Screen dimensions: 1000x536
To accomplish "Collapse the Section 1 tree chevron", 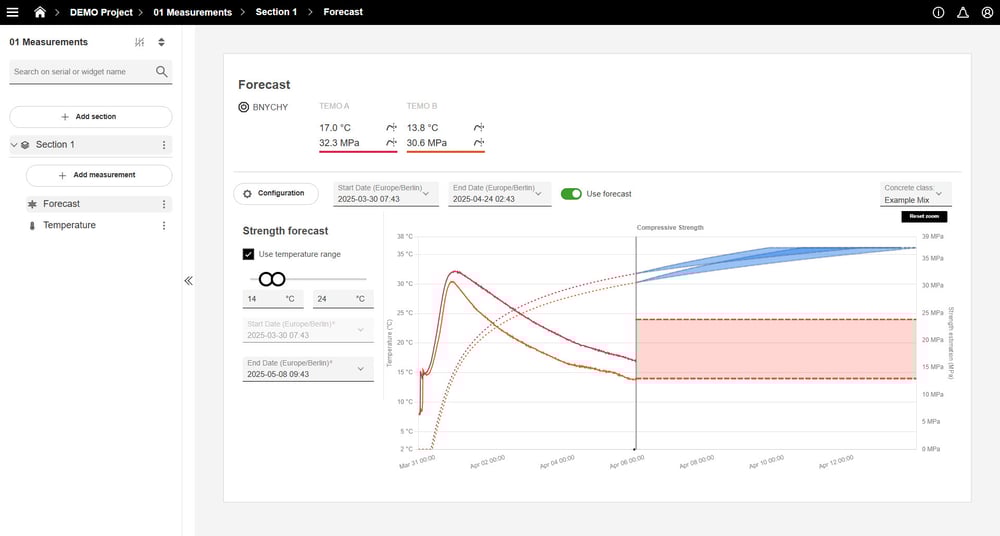I will tap(14, 145).
